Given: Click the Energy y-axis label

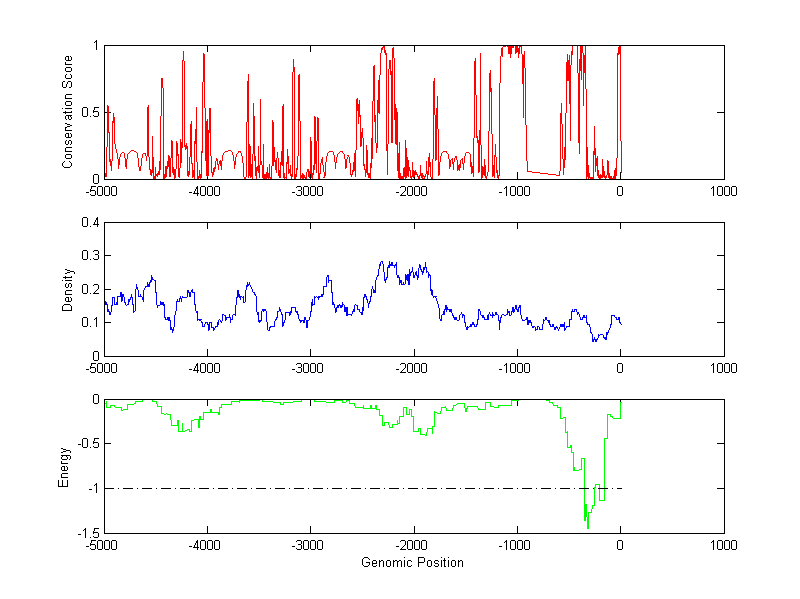Looking at the screenshot, I should (65, 466).
